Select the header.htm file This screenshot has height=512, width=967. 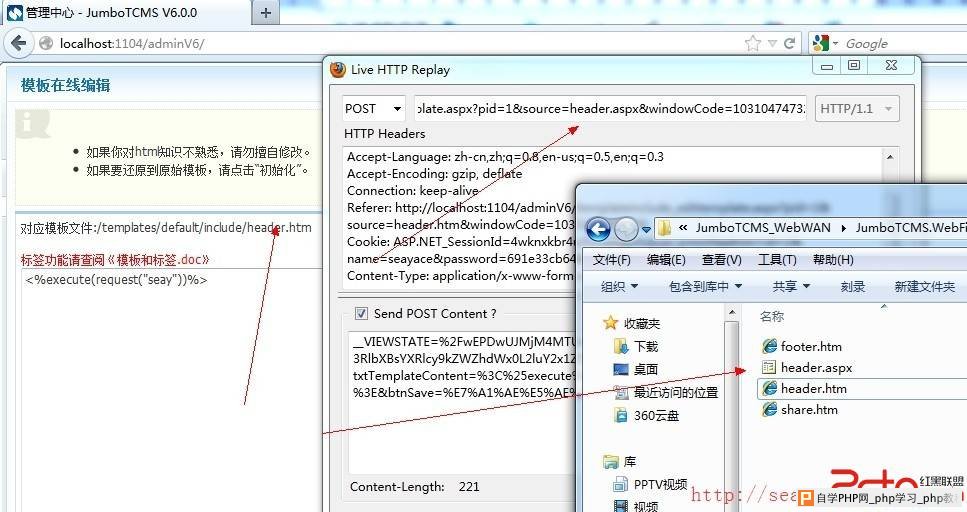[x=805, y=389]
